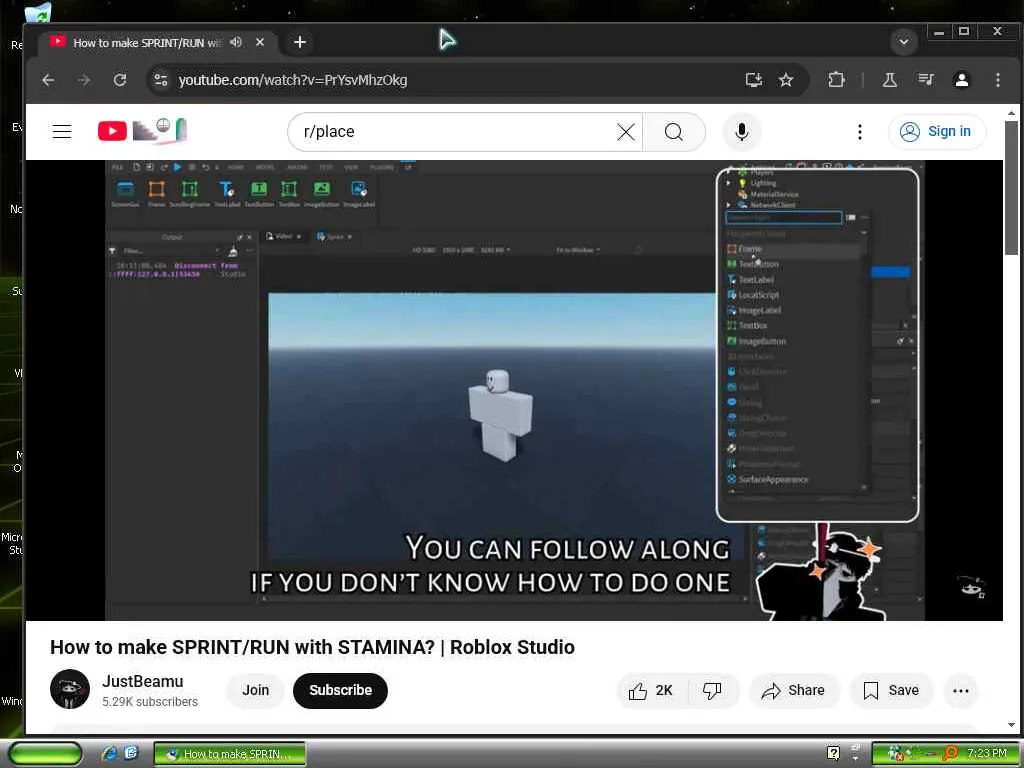Click the browser forward arrow
The width and height of the screenshot is (1024, 768).
[x=84, y=80]
